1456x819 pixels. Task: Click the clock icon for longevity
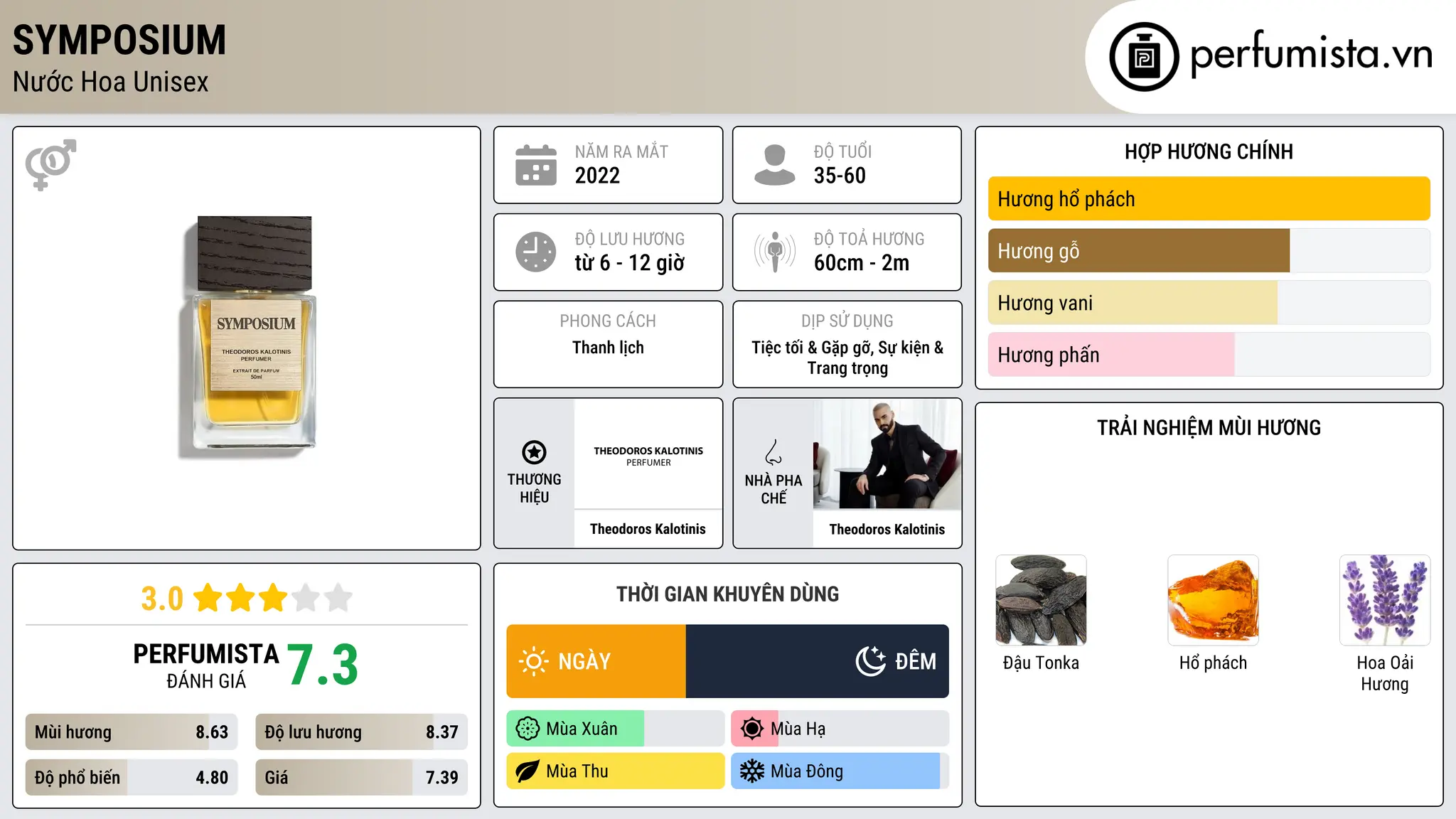536,252
